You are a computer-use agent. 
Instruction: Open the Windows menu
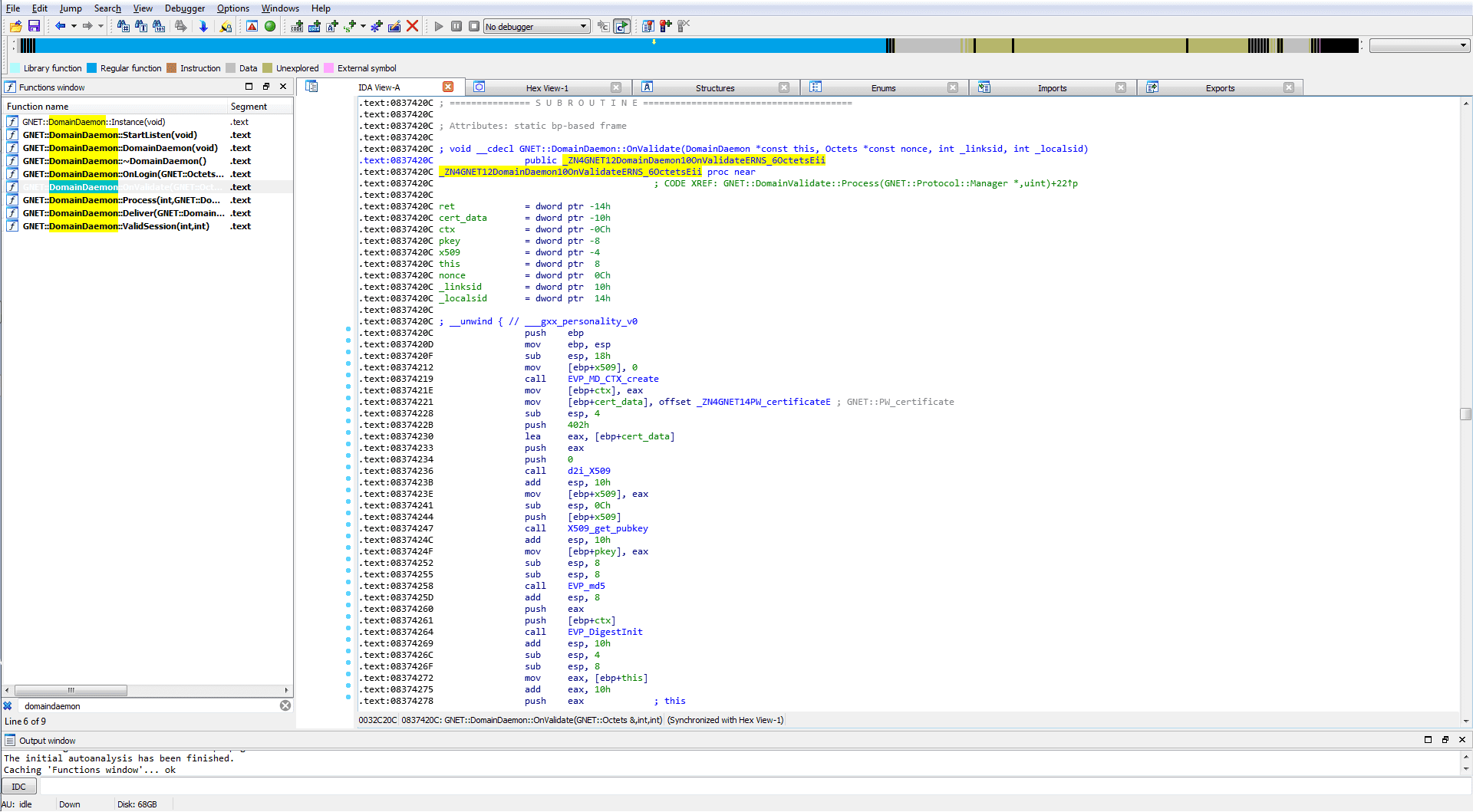(280, 8)
